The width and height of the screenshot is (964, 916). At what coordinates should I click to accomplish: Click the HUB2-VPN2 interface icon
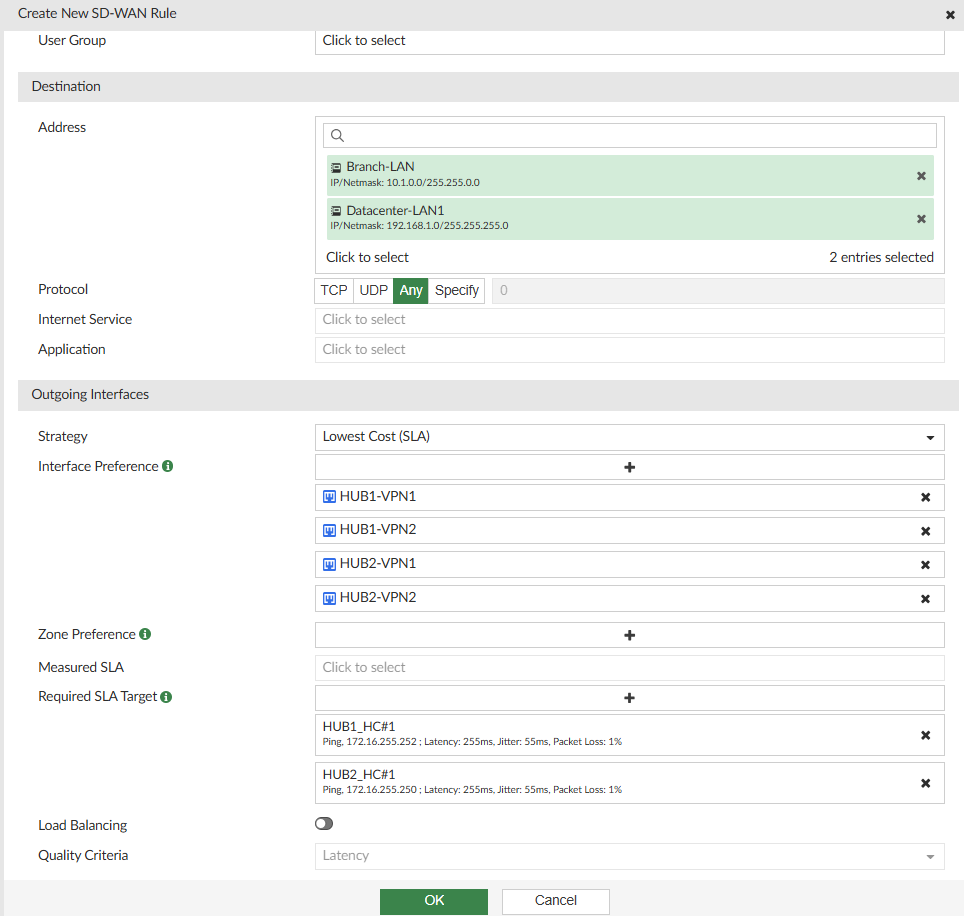pos(330,598)
